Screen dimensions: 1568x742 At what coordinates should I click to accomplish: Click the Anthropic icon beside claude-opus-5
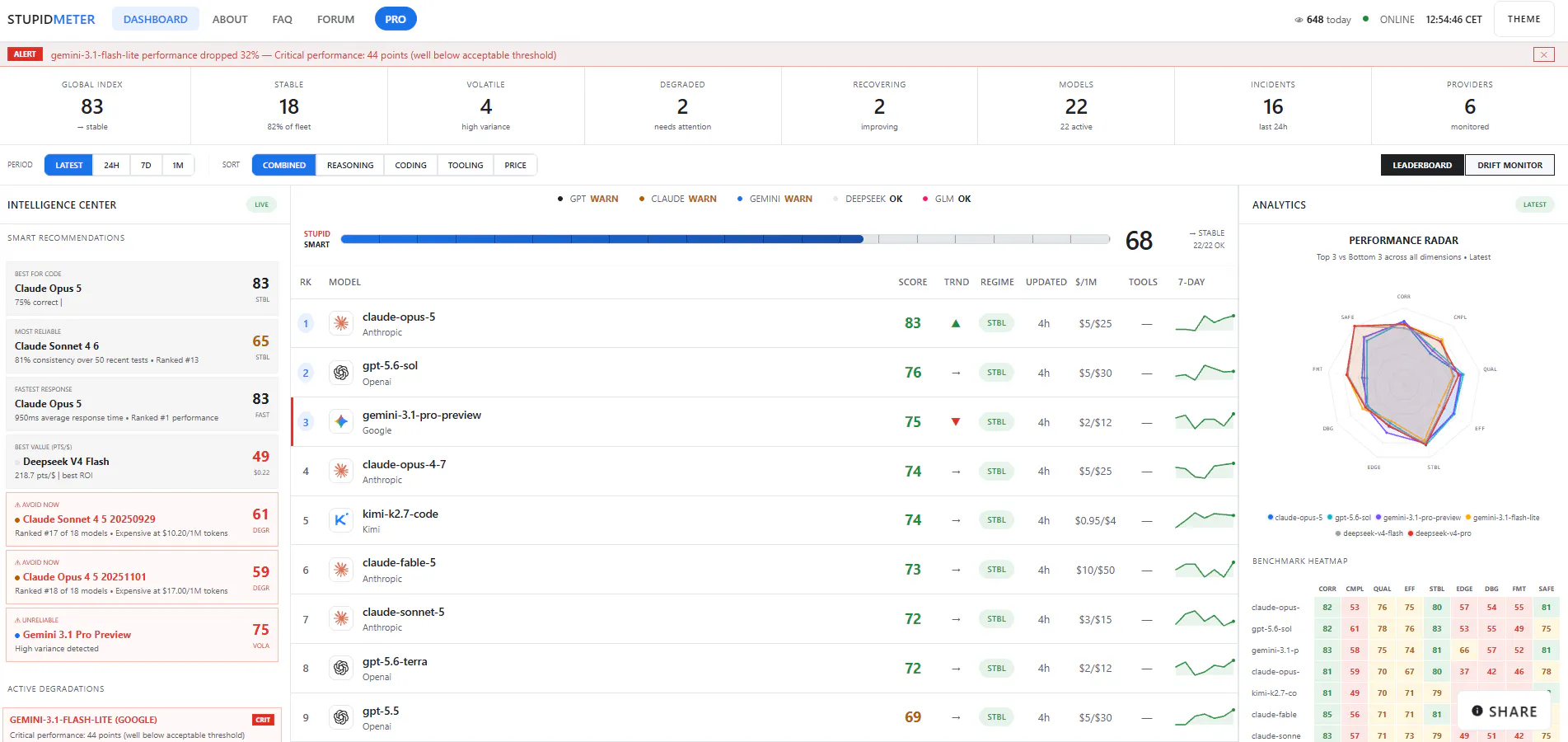341,323
